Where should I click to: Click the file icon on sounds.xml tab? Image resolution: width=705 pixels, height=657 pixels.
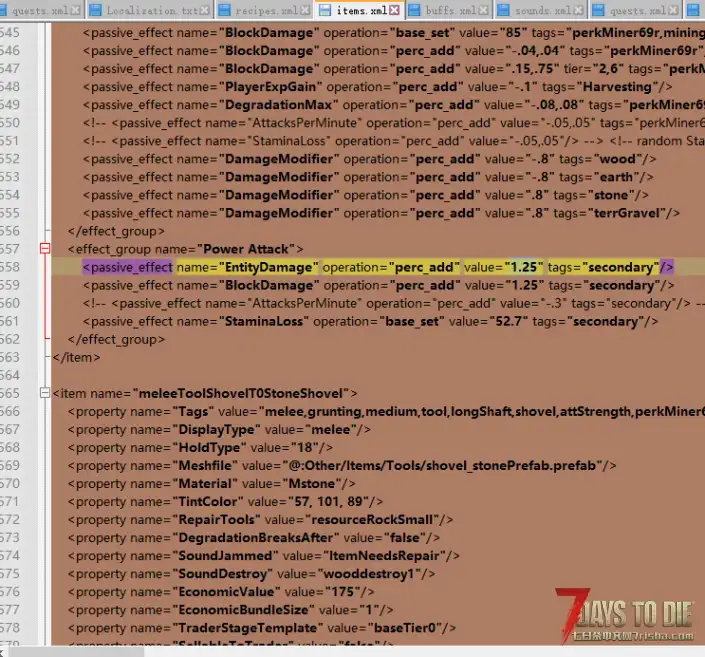505,11
